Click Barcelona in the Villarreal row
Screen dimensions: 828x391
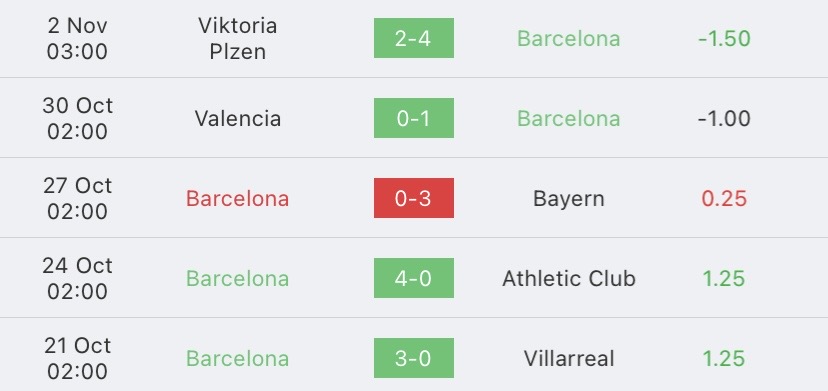[238, 359]
